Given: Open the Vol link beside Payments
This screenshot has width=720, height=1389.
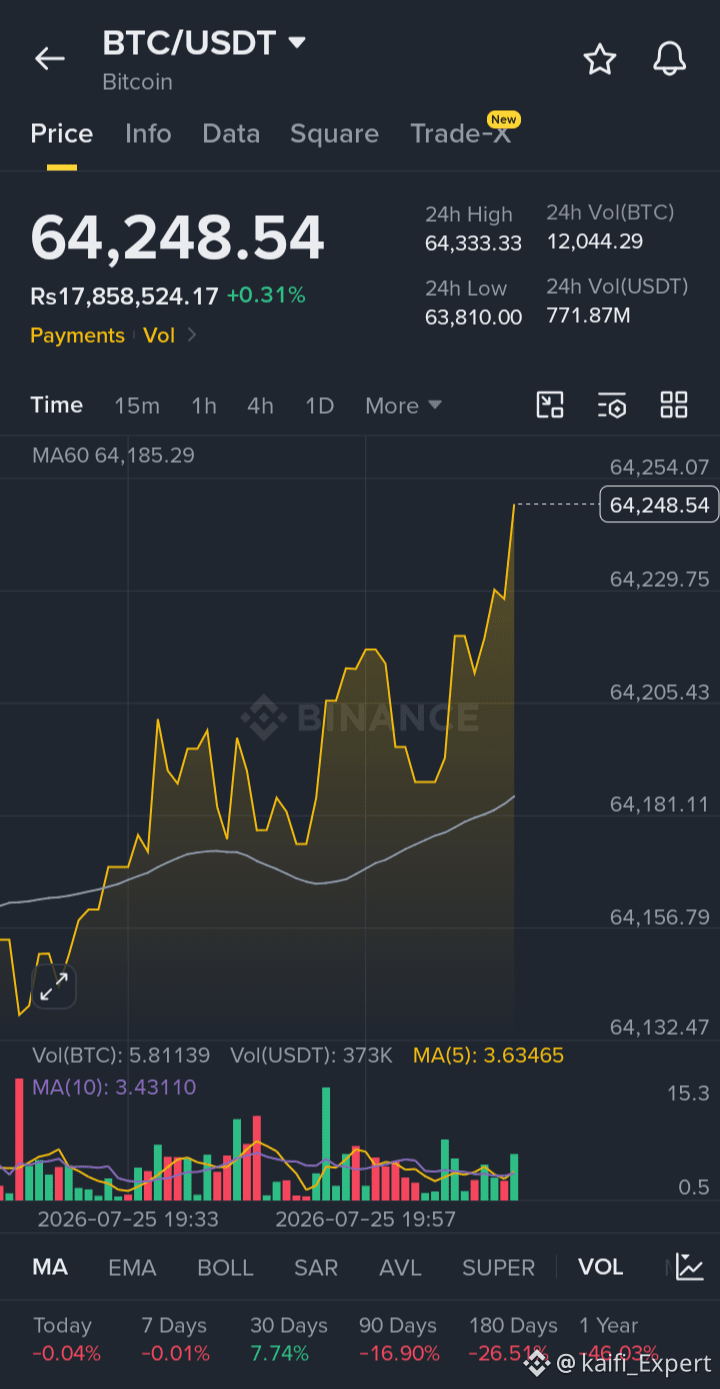Looking at the screenshot, I should (x=159, y=335).
